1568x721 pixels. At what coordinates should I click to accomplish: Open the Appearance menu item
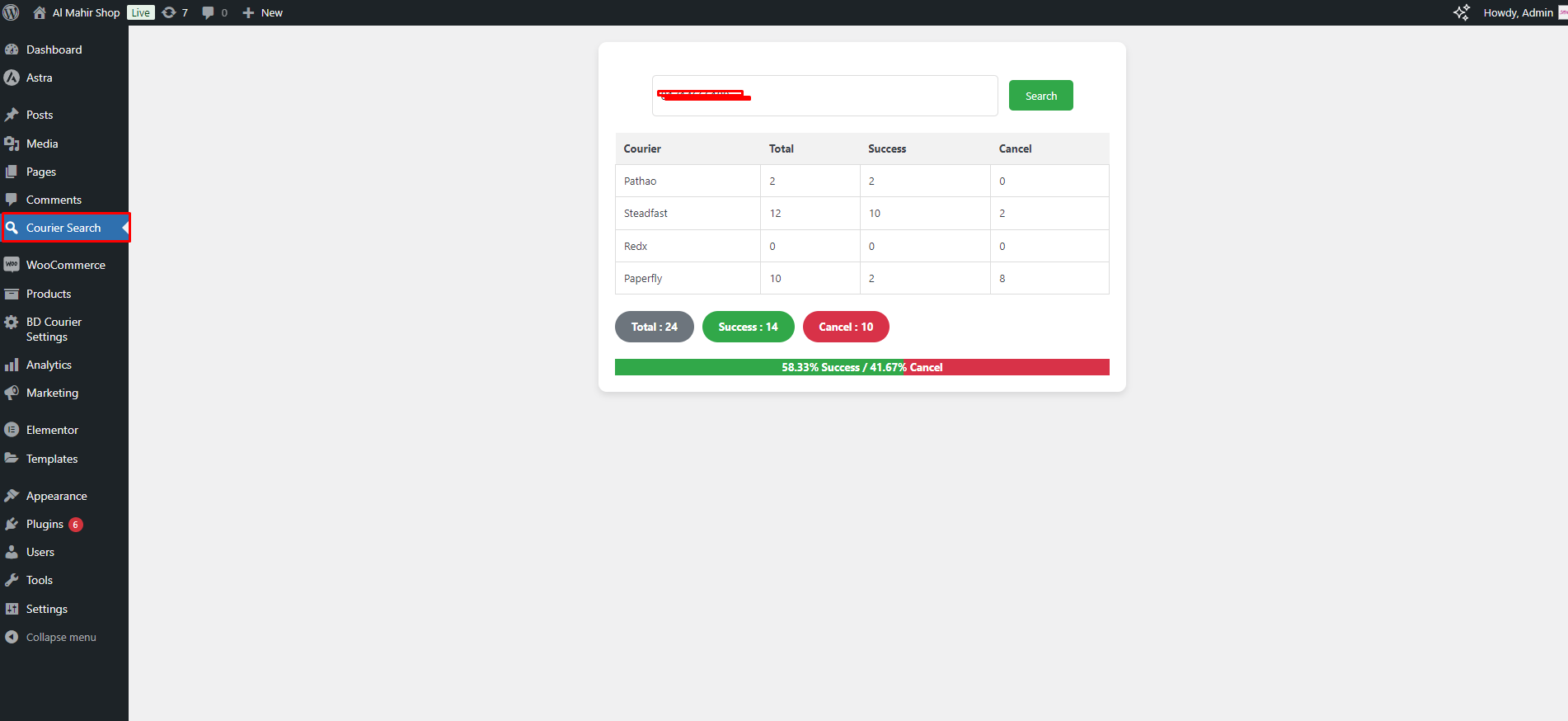64,496
